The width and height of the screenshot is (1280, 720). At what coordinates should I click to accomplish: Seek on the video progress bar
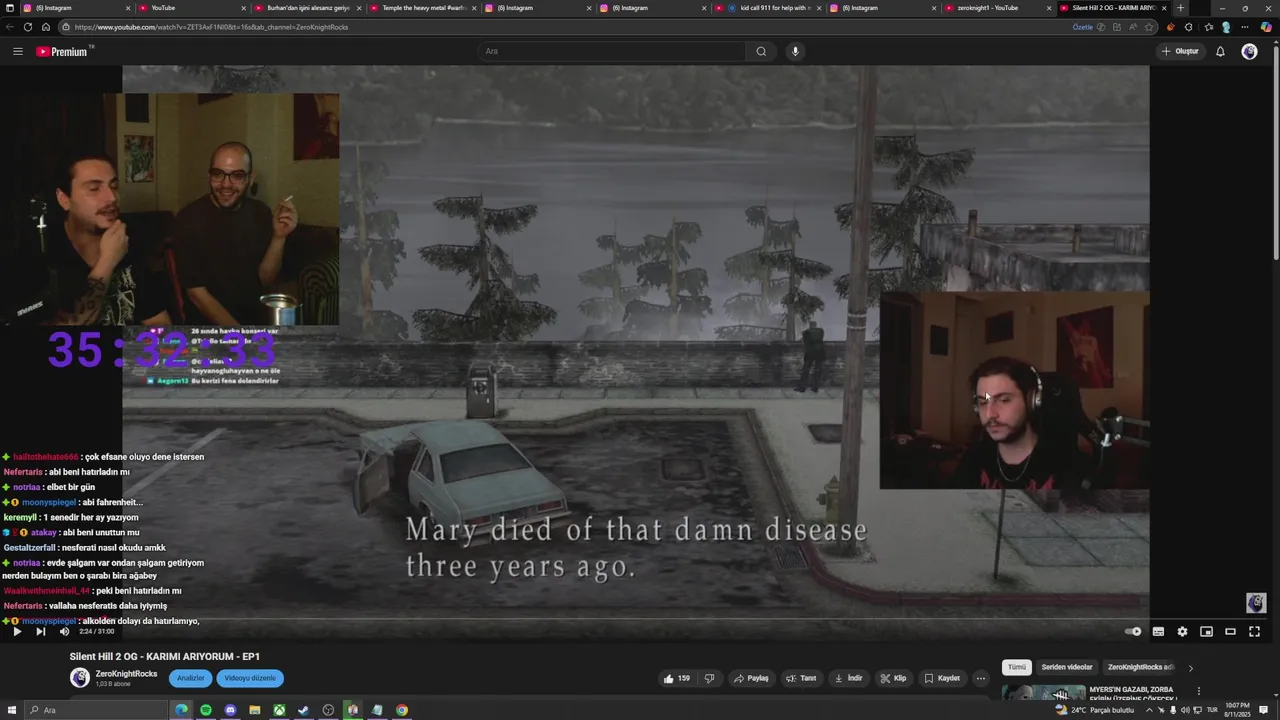point(636,619)
